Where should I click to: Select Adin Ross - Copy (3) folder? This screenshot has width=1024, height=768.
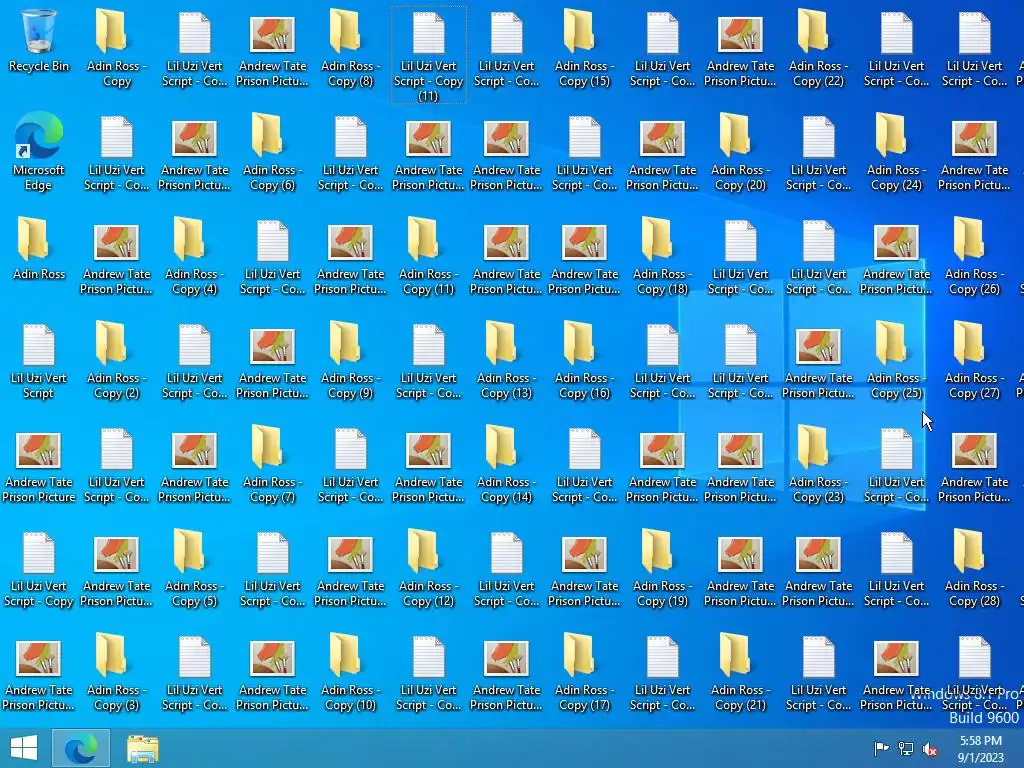click(x=116, y=673)
